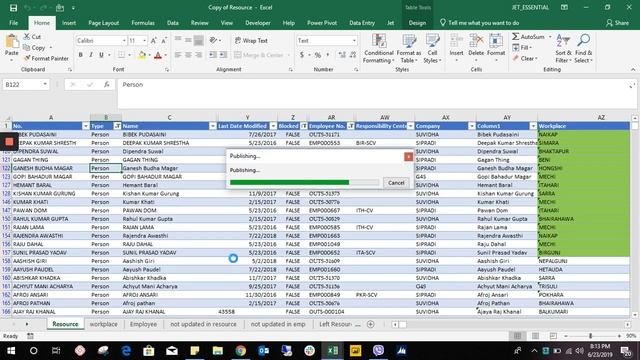This screenshot has height=360, width=640.
Task: Click the Format Painter tool
Action: 46,58
